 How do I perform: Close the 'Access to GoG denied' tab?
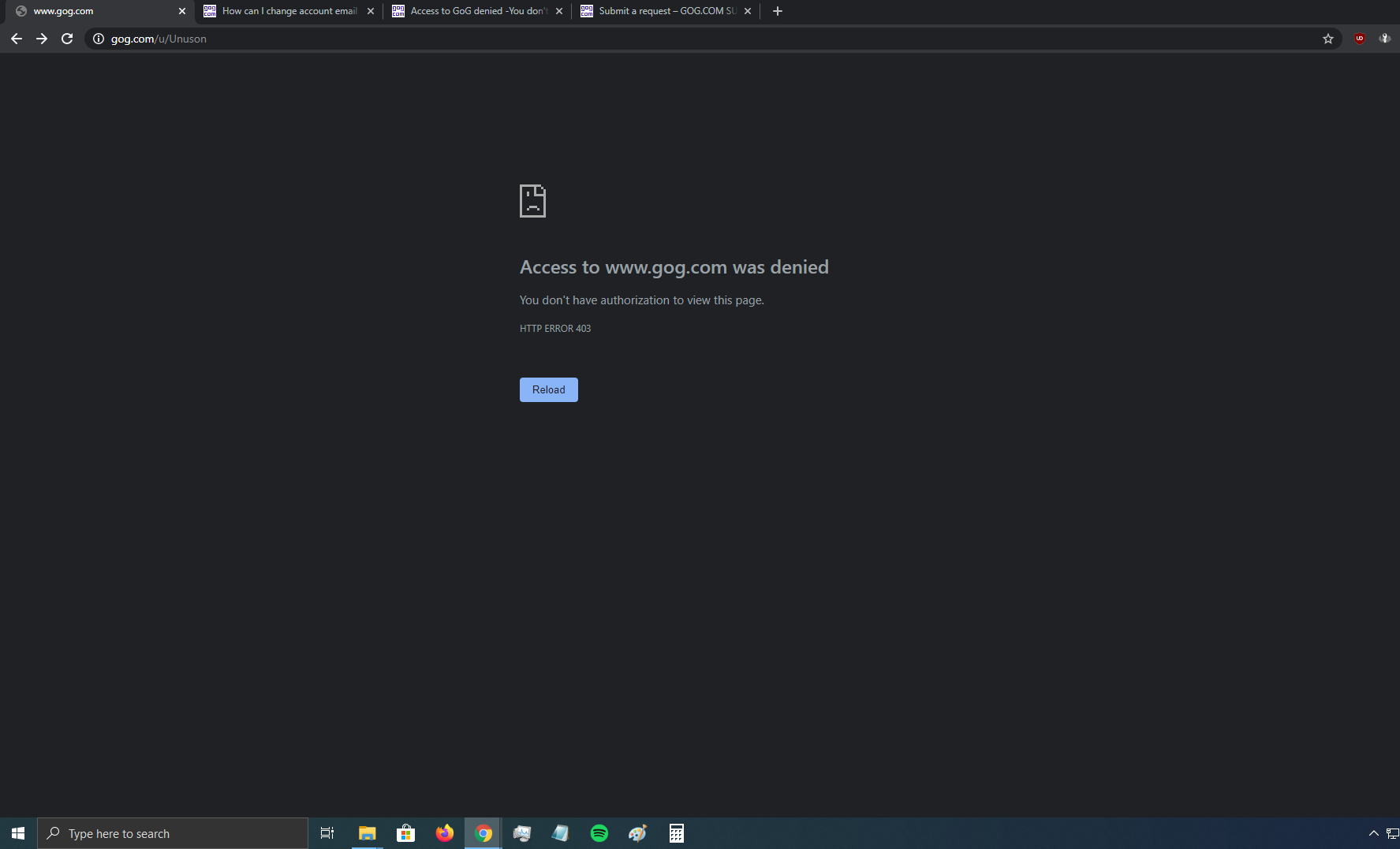[559, 11]
